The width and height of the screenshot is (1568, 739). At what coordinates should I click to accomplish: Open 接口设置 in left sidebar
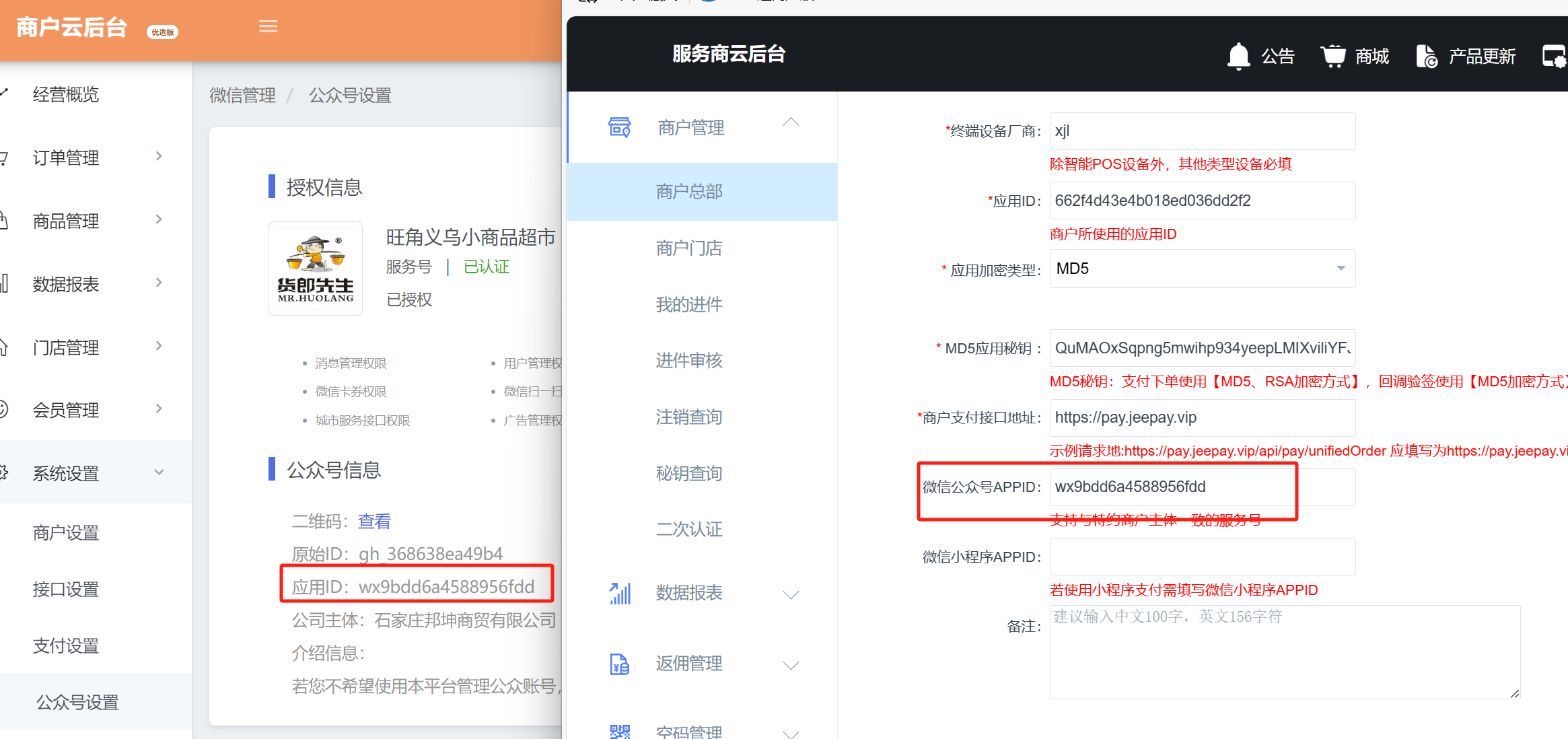click(66, 589)
